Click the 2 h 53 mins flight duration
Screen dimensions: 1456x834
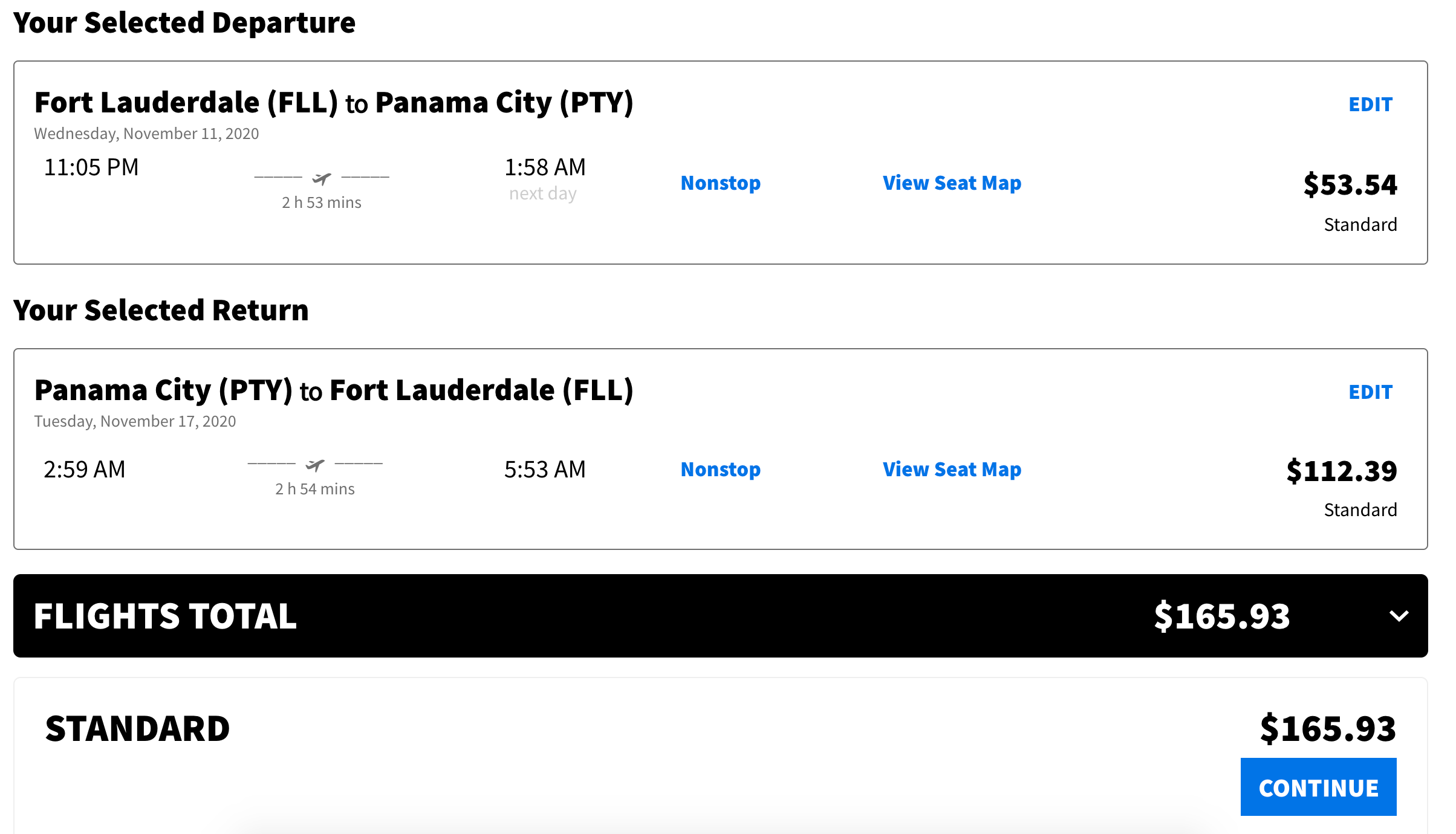click(x=321, y=202)
